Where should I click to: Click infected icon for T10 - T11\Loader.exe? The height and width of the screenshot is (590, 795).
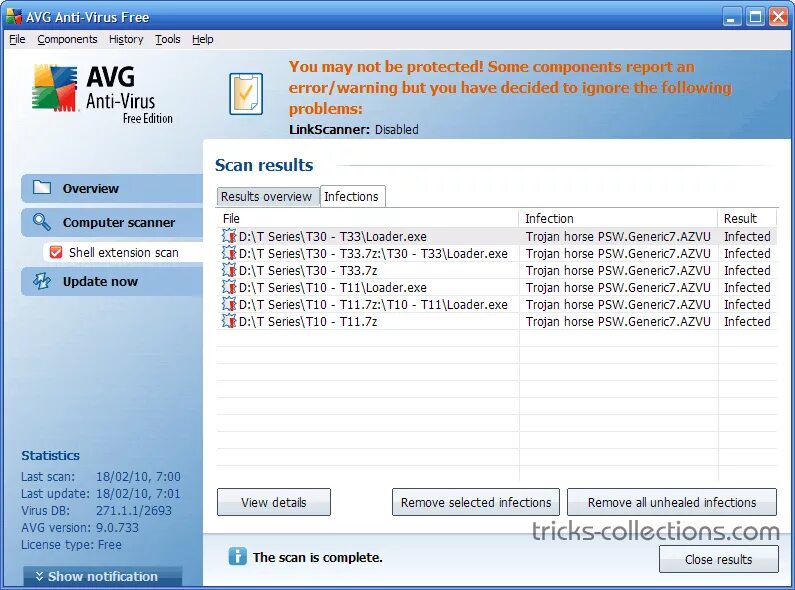click(229, 287)
